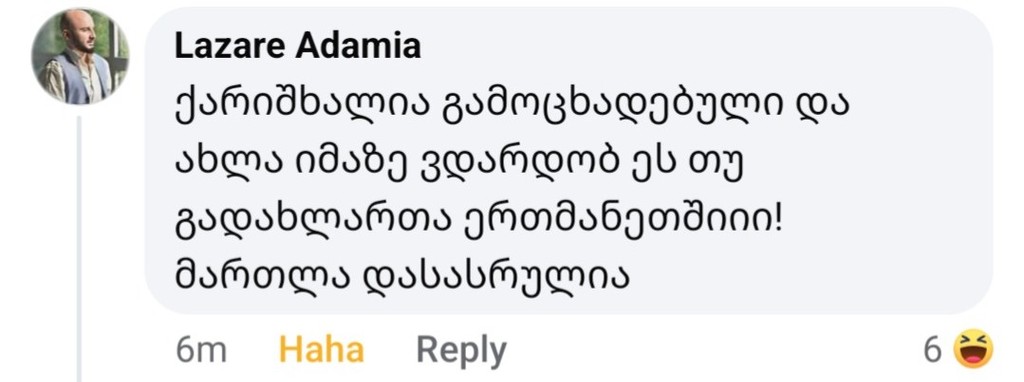
Task: Toggle the Haha reaction on this comment
Action: [321, 350]
